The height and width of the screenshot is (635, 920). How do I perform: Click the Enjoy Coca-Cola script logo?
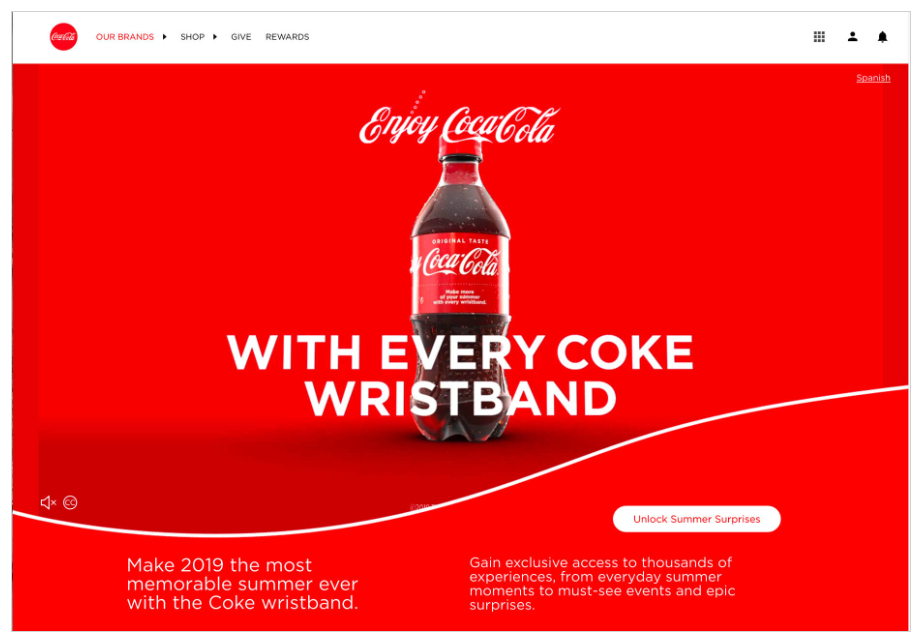(459, 121)
